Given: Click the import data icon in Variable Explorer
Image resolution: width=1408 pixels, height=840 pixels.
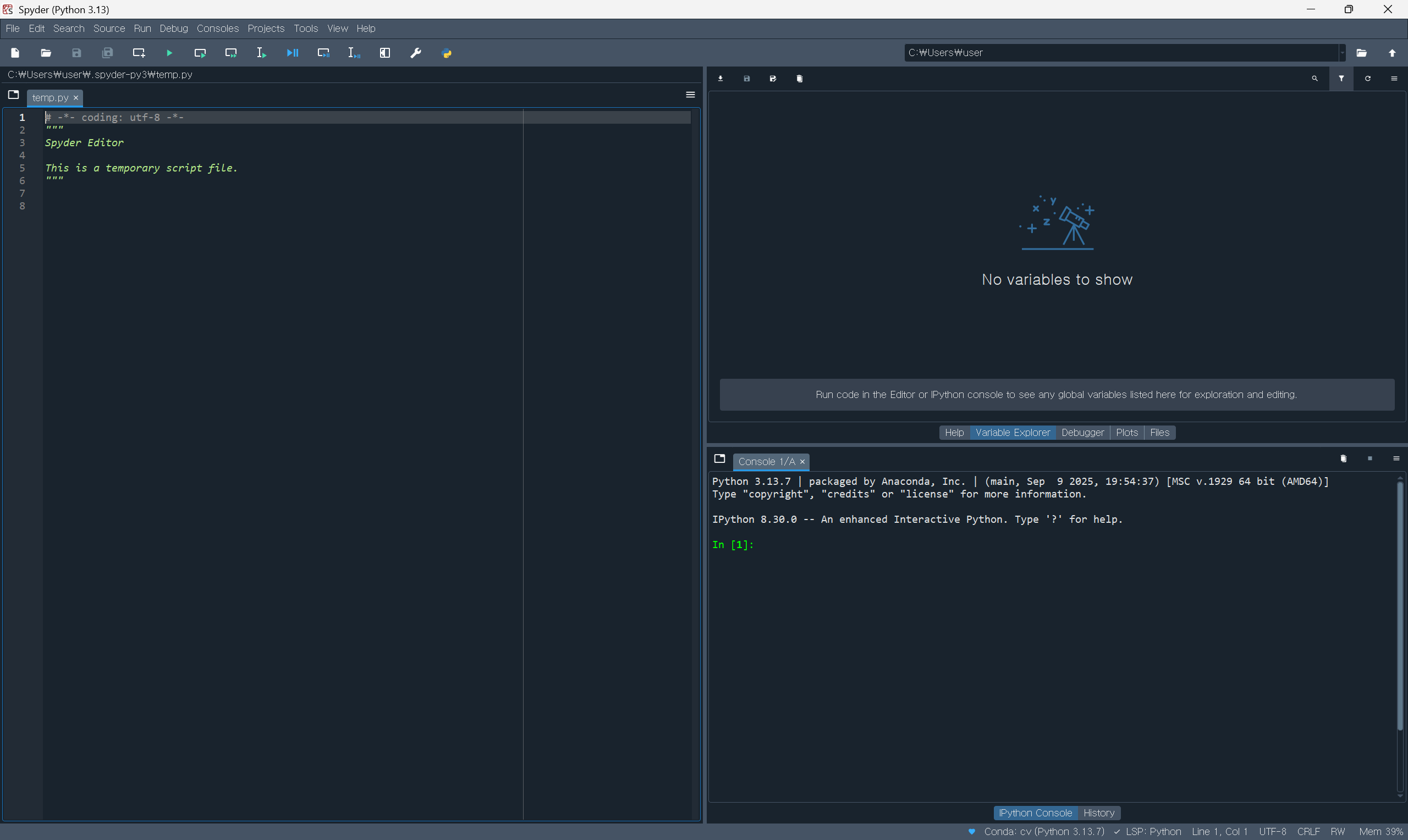Looking at the screenshot, I should click(x=721, y=79).
